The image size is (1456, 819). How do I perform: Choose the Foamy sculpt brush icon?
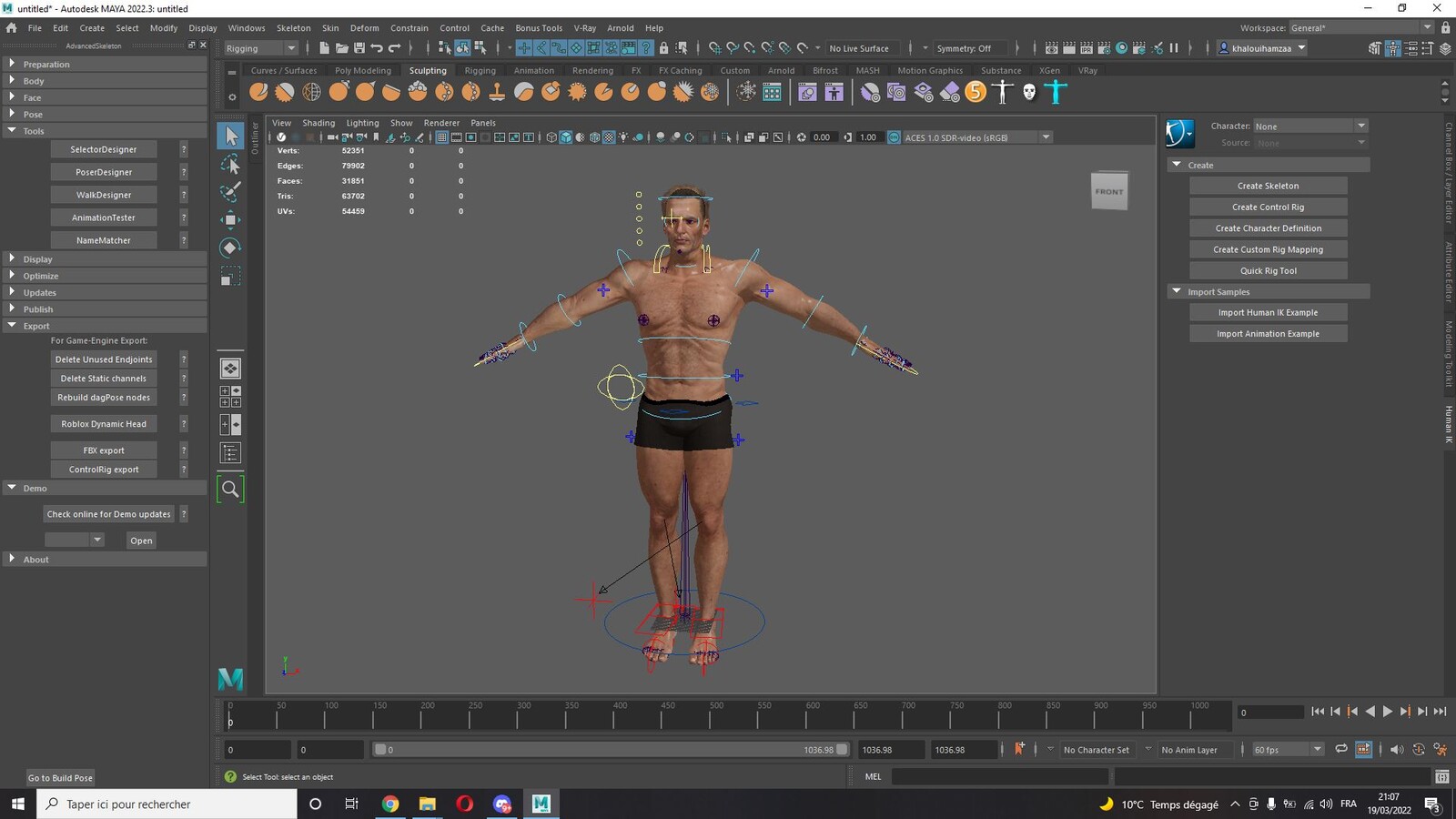click(x=418, y=92)
